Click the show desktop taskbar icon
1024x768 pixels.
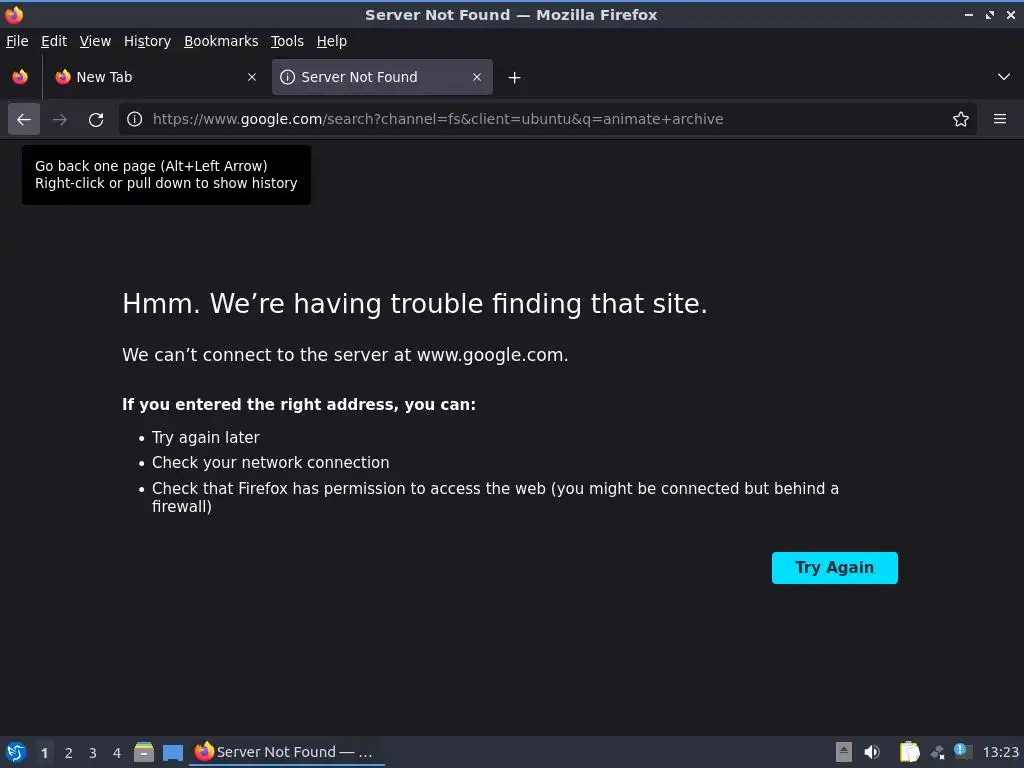click(173, 753)
